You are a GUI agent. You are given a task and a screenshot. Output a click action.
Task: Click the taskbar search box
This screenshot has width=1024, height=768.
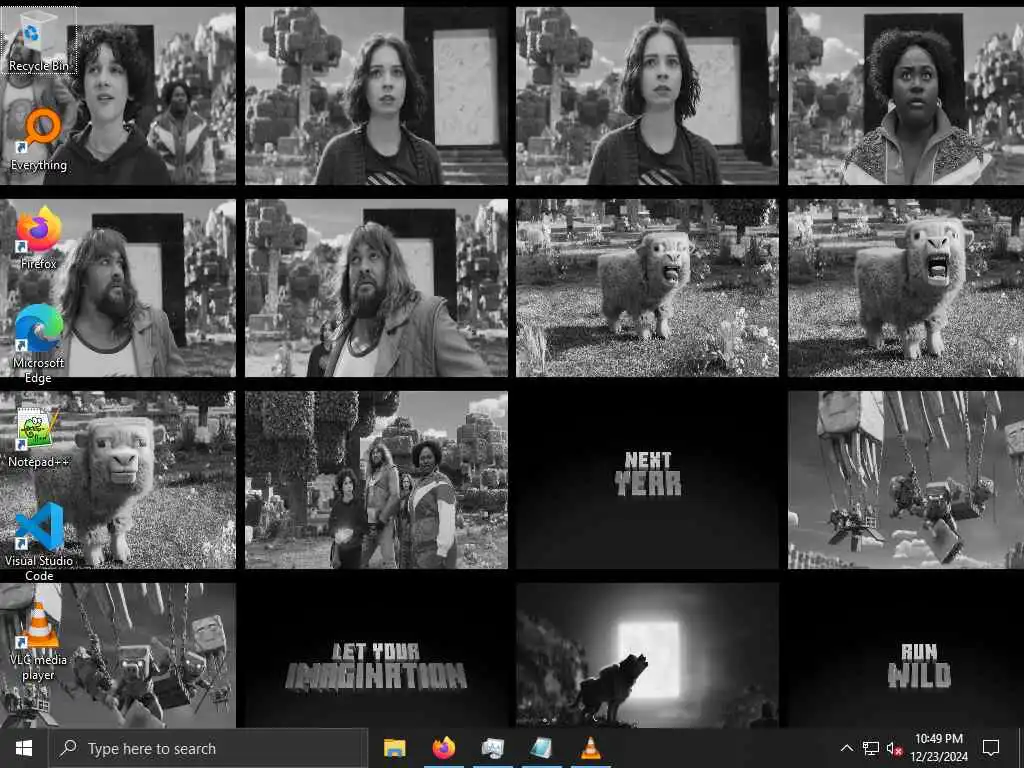point(208,748)
